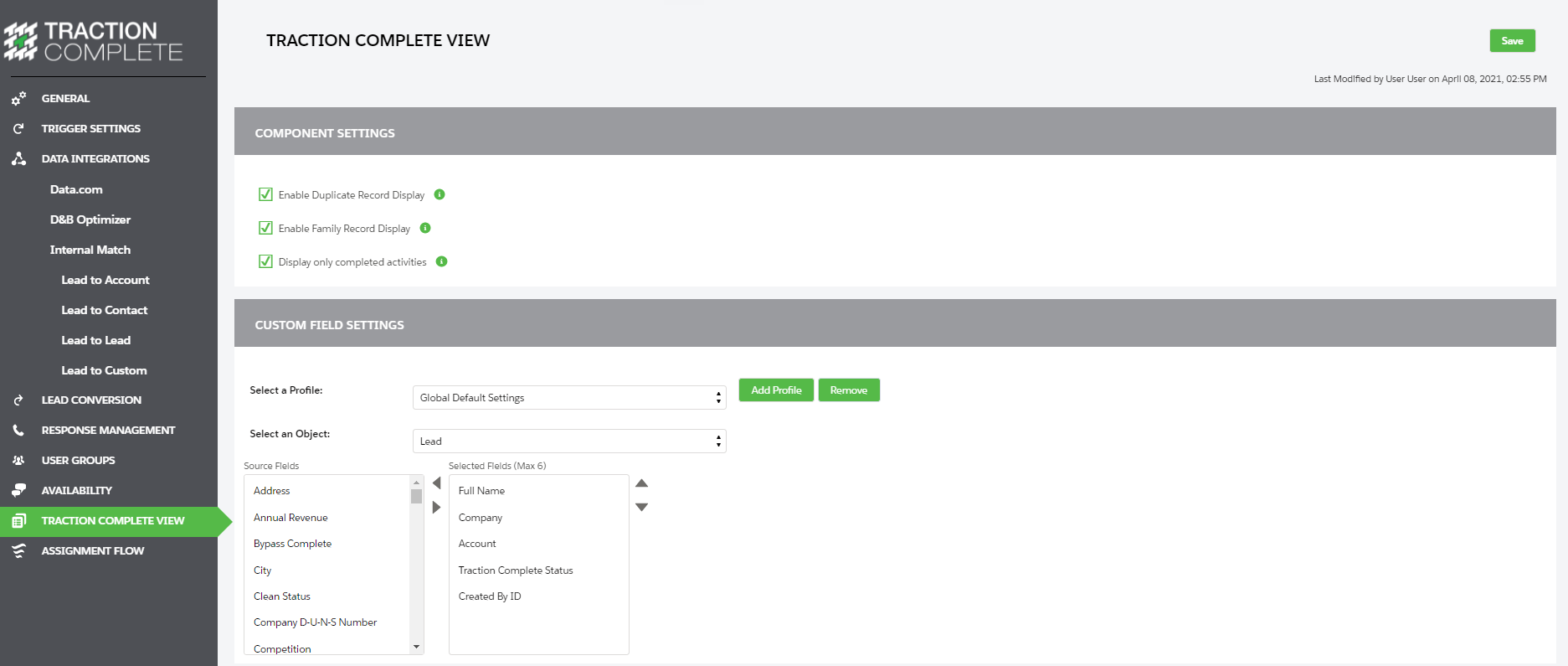
Task: Open the Select an Object dropdown
Action: [568, 441]
